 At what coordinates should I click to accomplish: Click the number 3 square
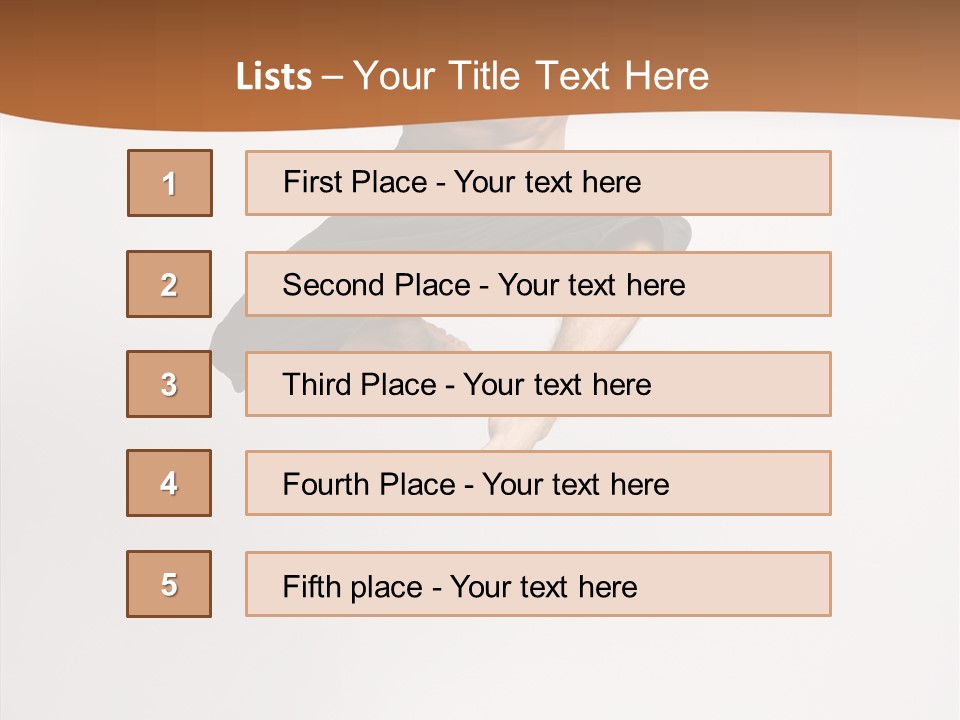169,384
